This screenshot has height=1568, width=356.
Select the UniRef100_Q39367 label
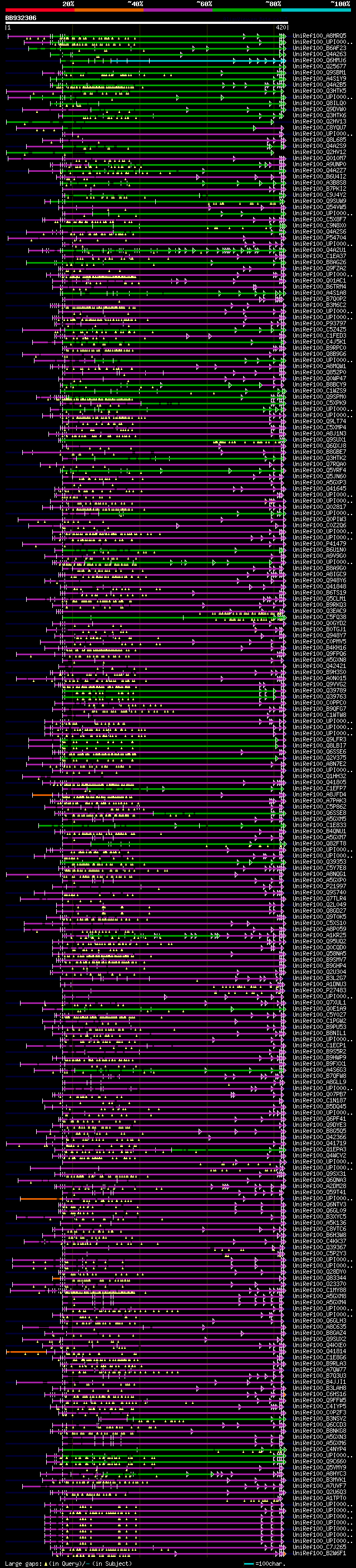(x=319, y=1247)
